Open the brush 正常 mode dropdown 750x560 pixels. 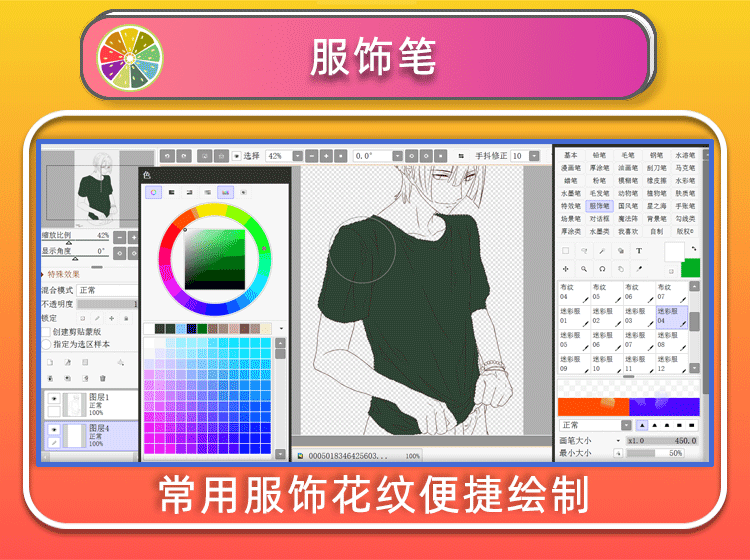[626, 425]
